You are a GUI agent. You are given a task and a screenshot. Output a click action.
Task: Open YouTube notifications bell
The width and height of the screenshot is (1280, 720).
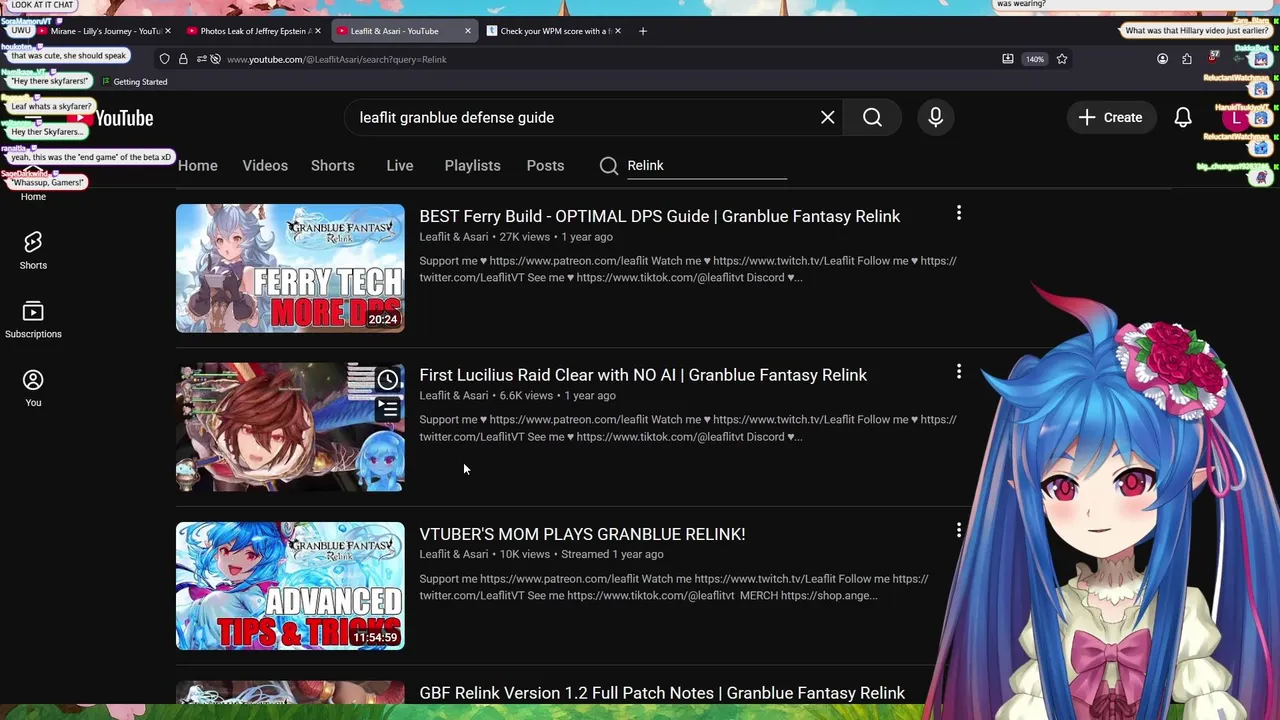pos(1182,117)
